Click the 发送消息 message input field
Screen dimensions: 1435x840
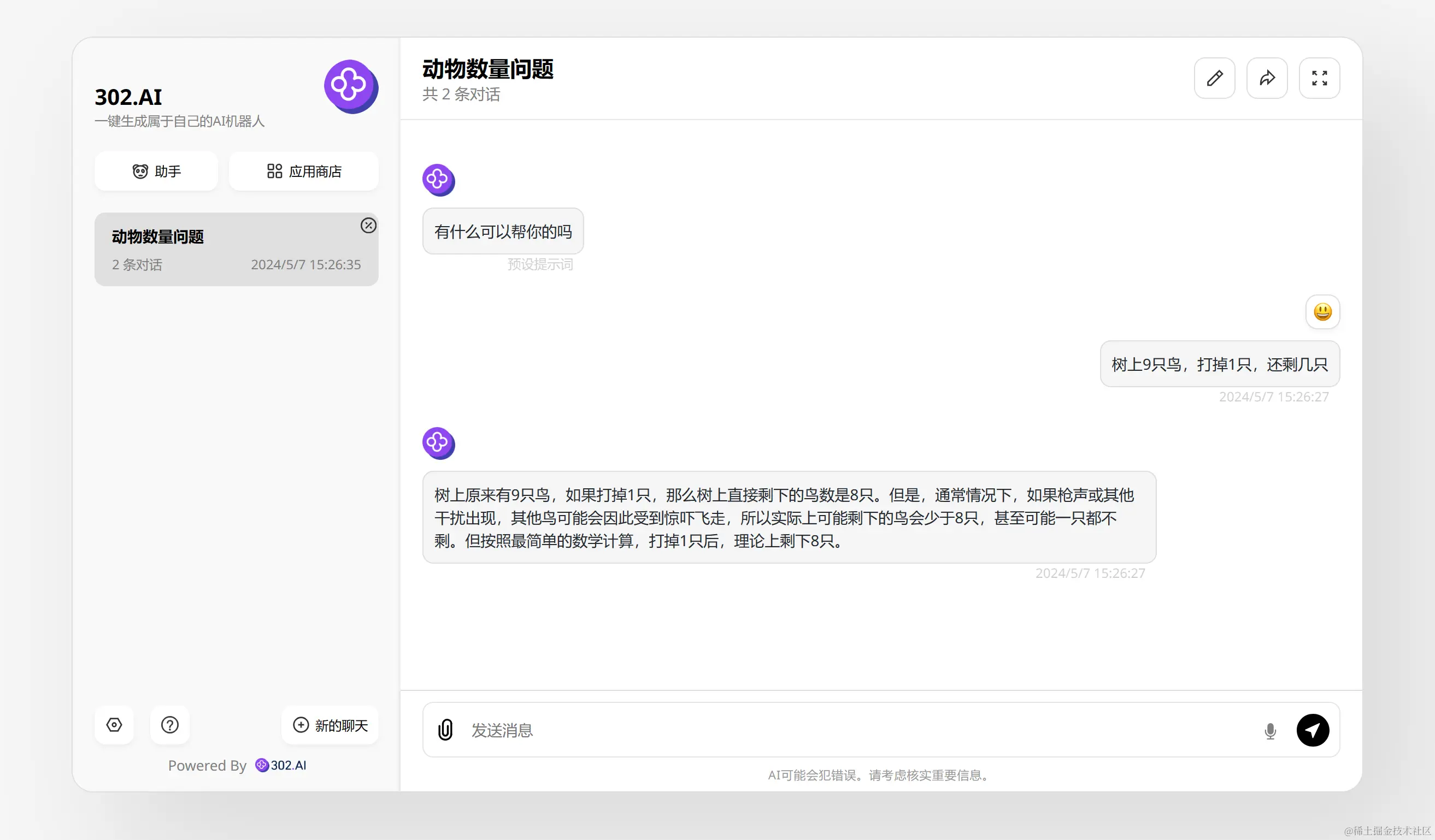(x=854, y=730)
